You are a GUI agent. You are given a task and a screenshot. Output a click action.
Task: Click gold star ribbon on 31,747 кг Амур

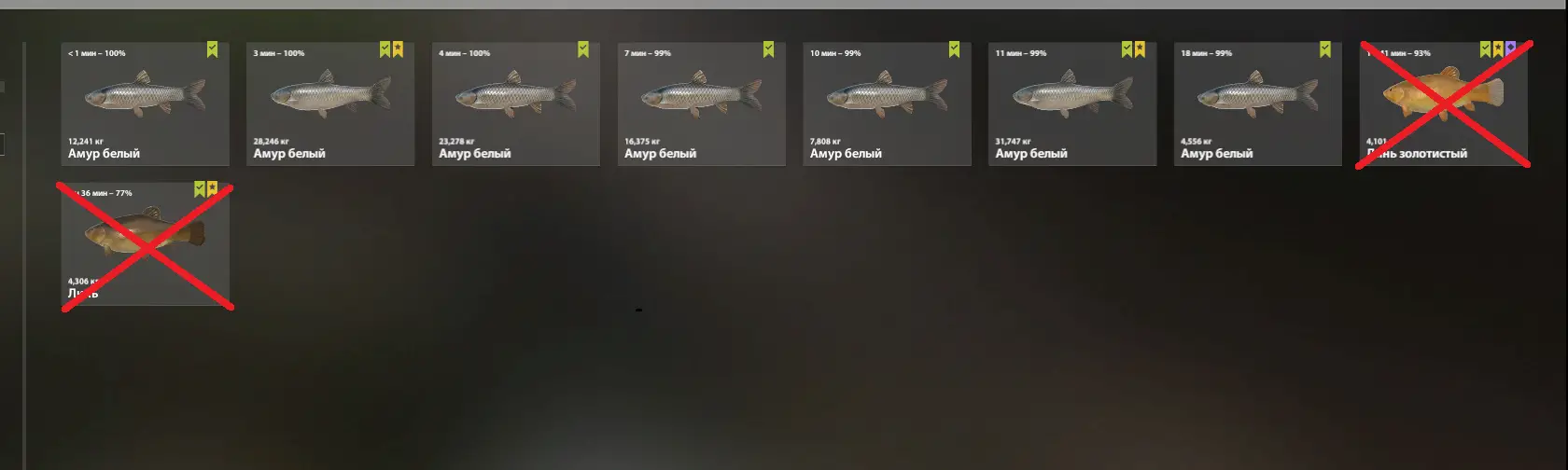click(1140, 49)
